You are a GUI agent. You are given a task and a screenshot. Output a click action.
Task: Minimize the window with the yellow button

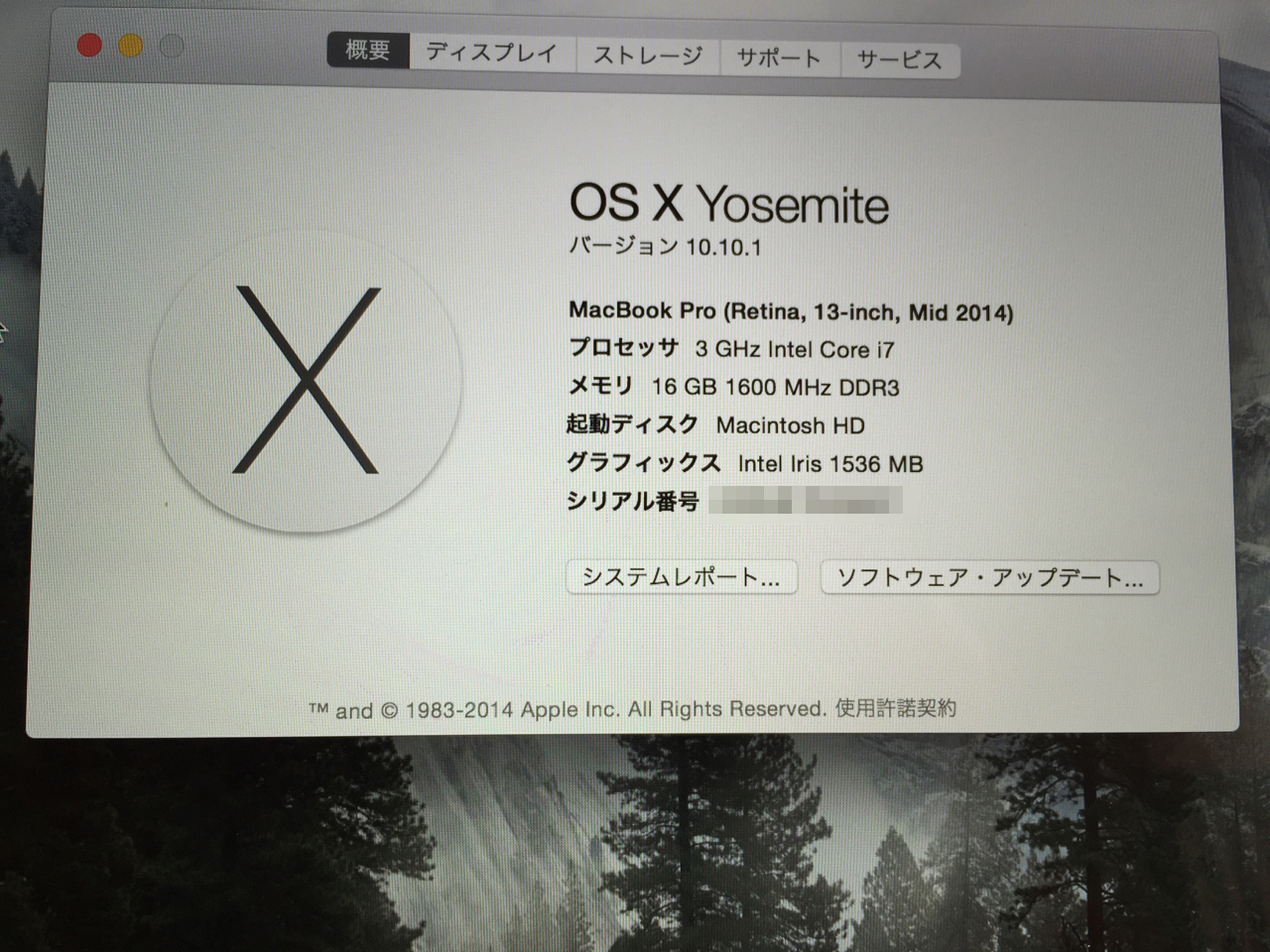(131, 46)
